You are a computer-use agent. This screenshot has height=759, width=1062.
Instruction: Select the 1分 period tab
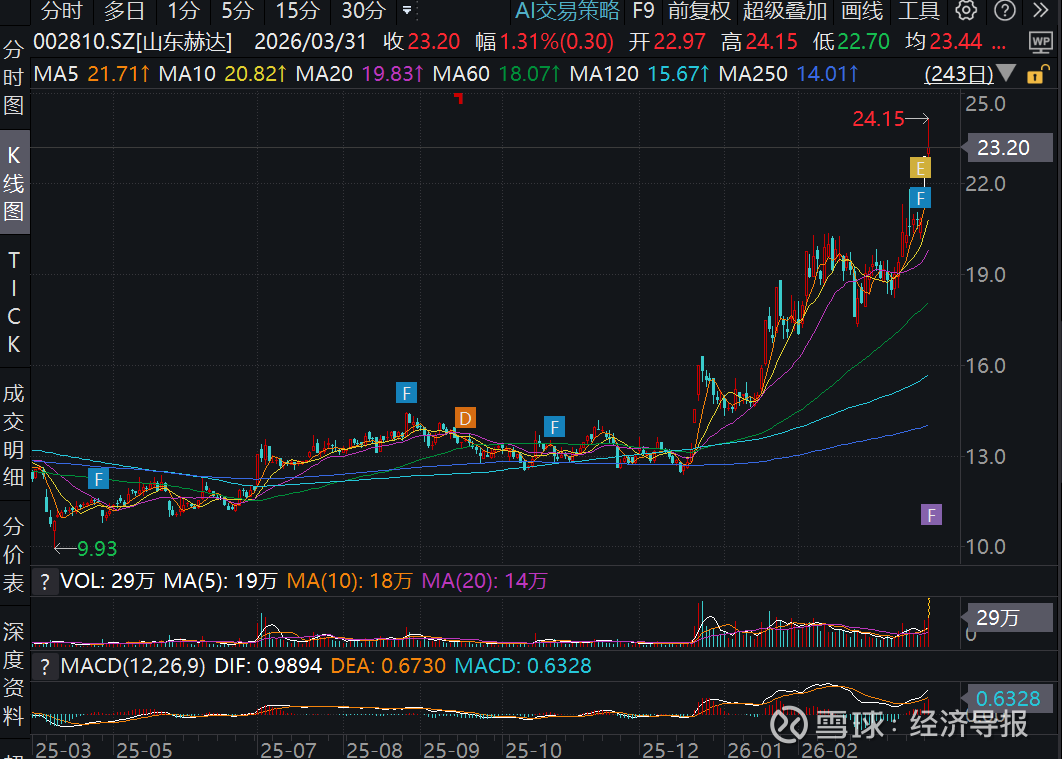coord(183,10)
